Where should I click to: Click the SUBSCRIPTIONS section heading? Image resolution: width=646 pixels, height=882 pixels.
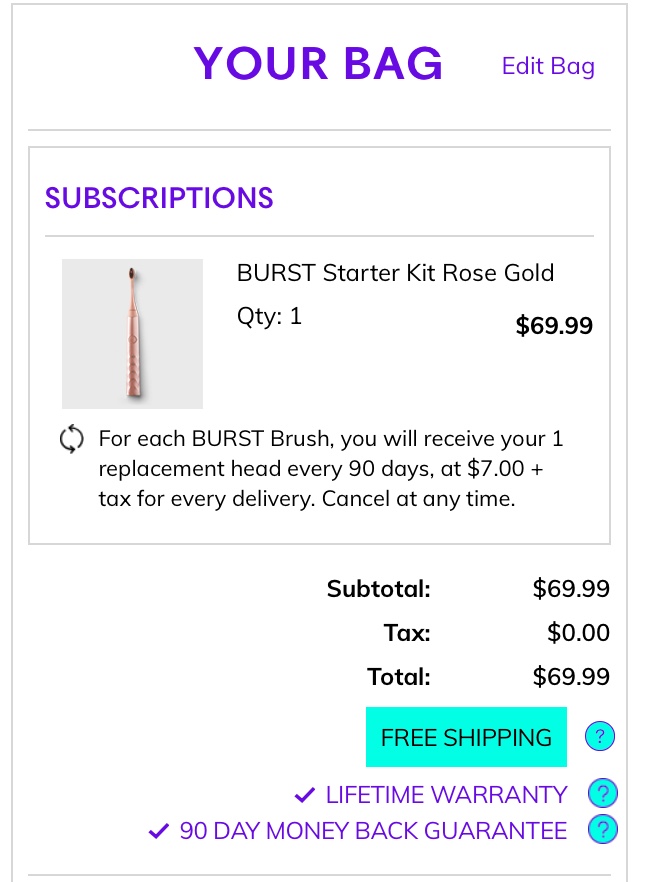tap(159, 198)
